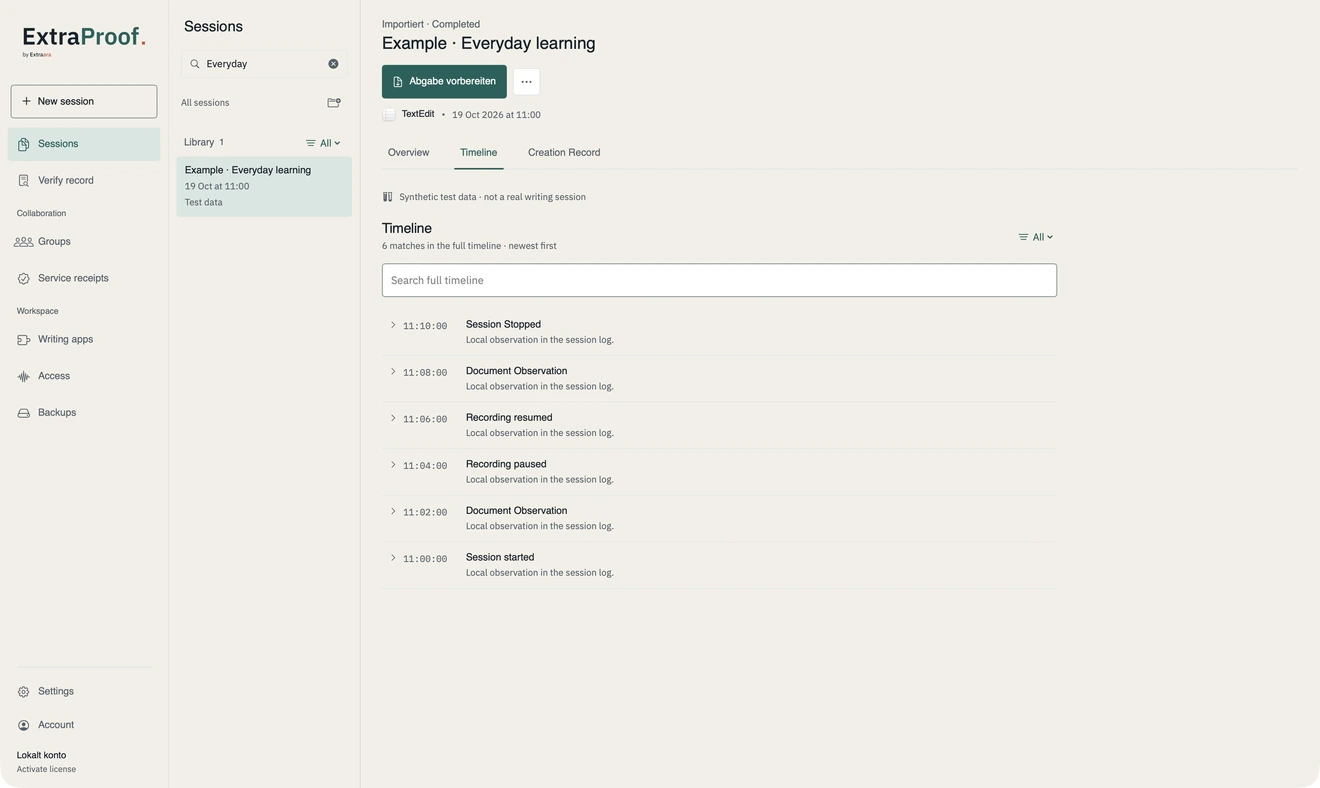The image size is (1320, 788).
Task: Click the synthetic test data notice icon
Action: pyautogui.click(x=388, y=197)
